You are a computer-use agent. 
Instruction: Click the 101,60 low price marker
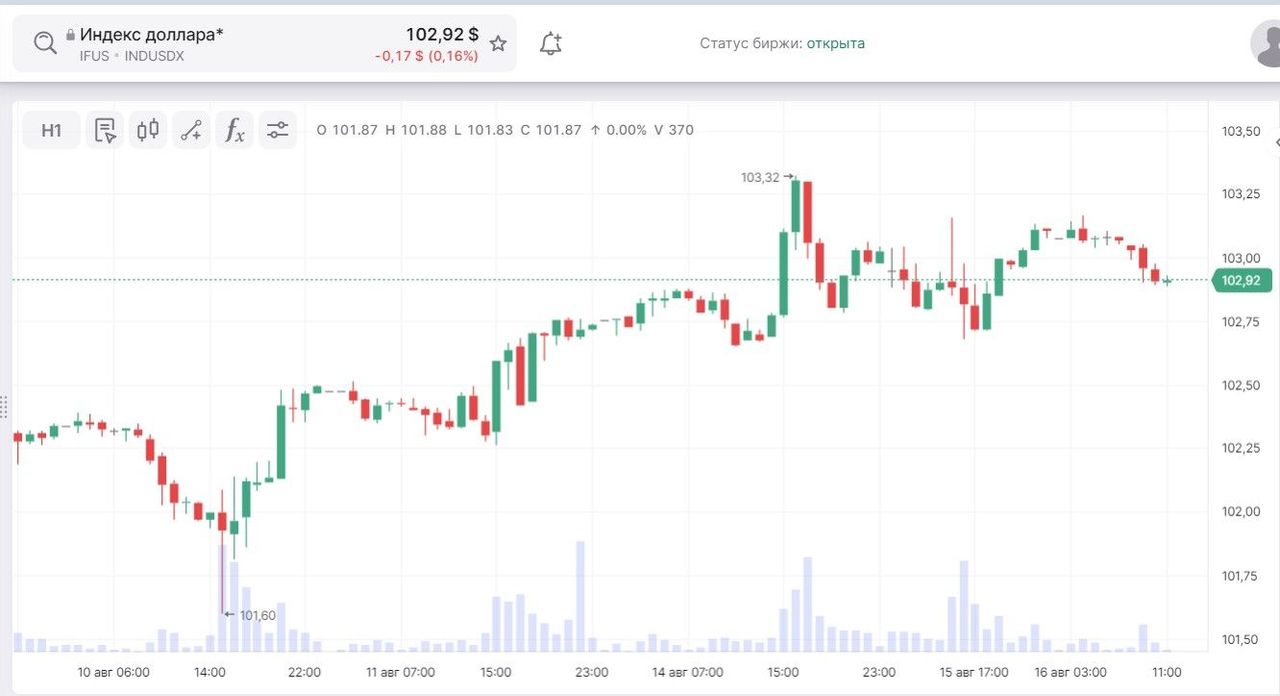click(x=257, y=615)
